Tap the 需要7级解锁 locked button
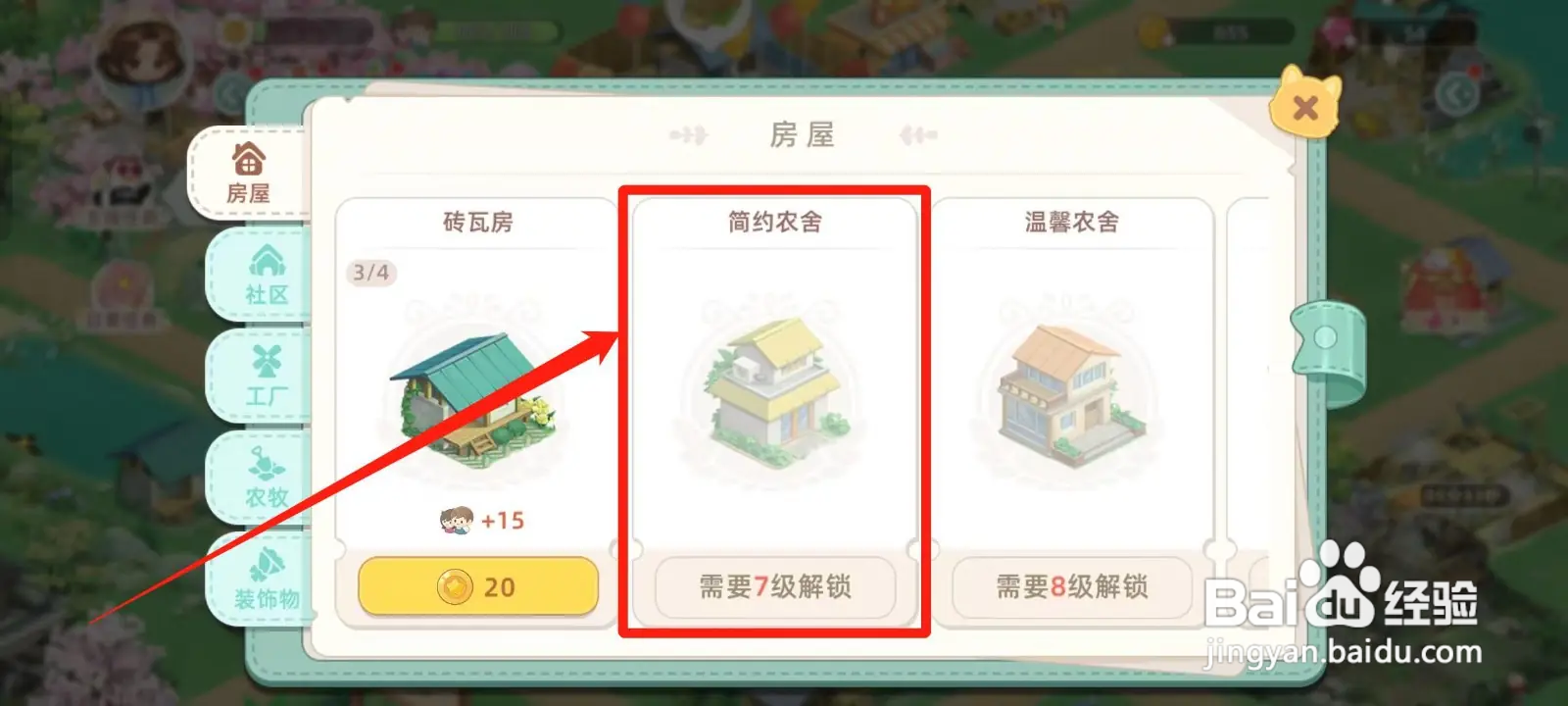This screenshot has width=1568, height=706. tap(775, 586)
